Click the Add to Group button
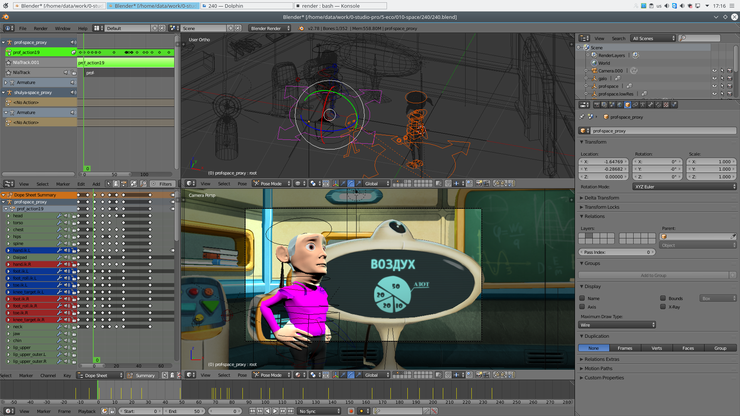 pyautogui.click(x=654, y=275)
